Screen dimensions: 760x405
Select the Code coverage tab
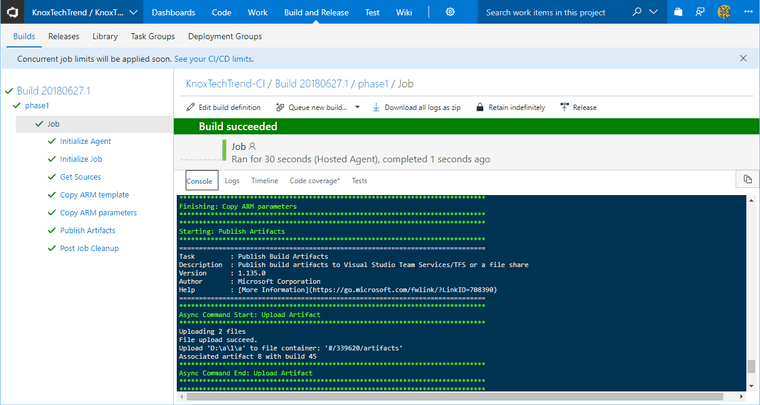point(315,181)
